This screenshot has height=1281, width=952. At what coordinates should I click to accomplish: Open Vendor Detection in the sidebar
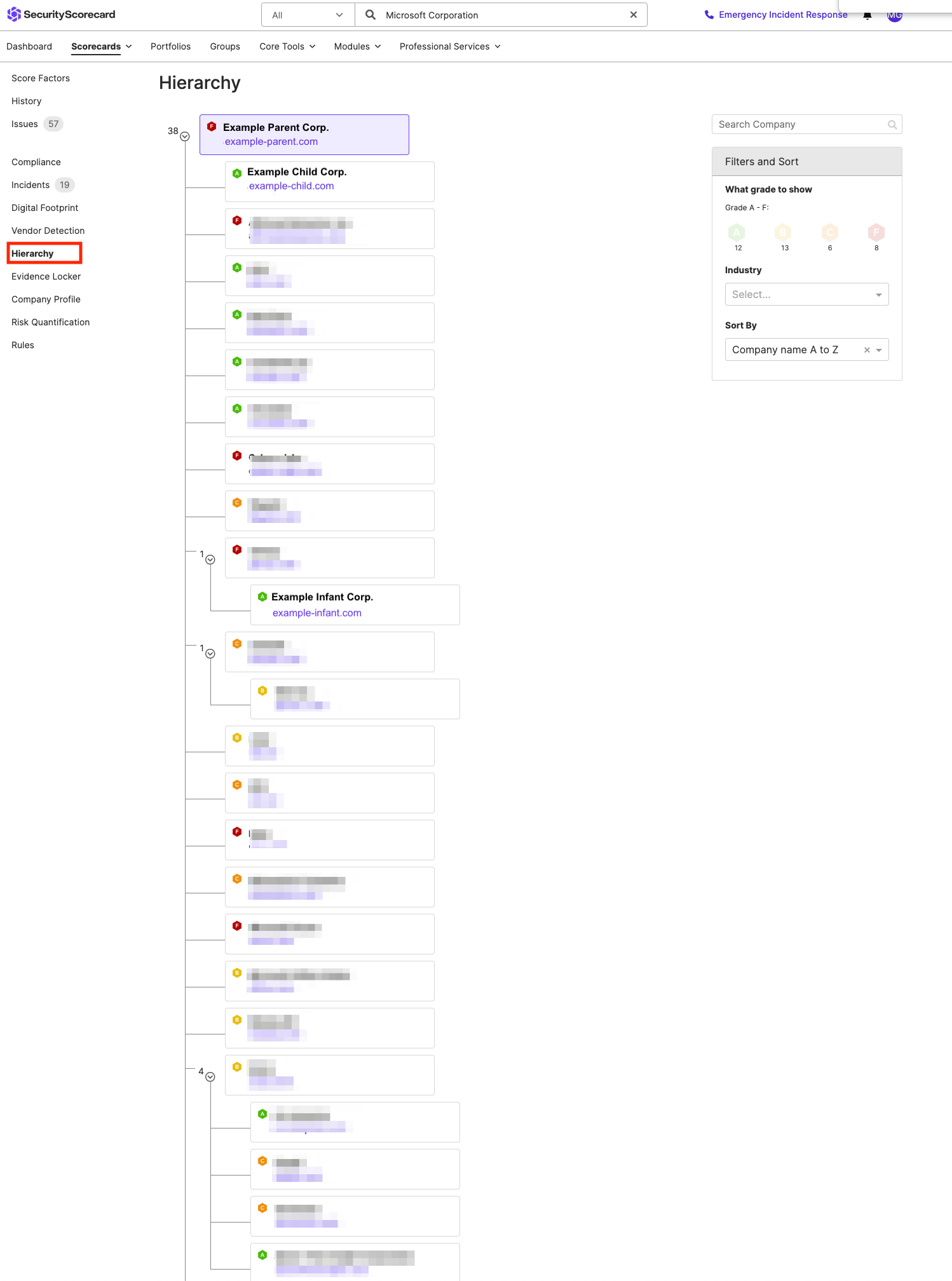coord(48,231)
